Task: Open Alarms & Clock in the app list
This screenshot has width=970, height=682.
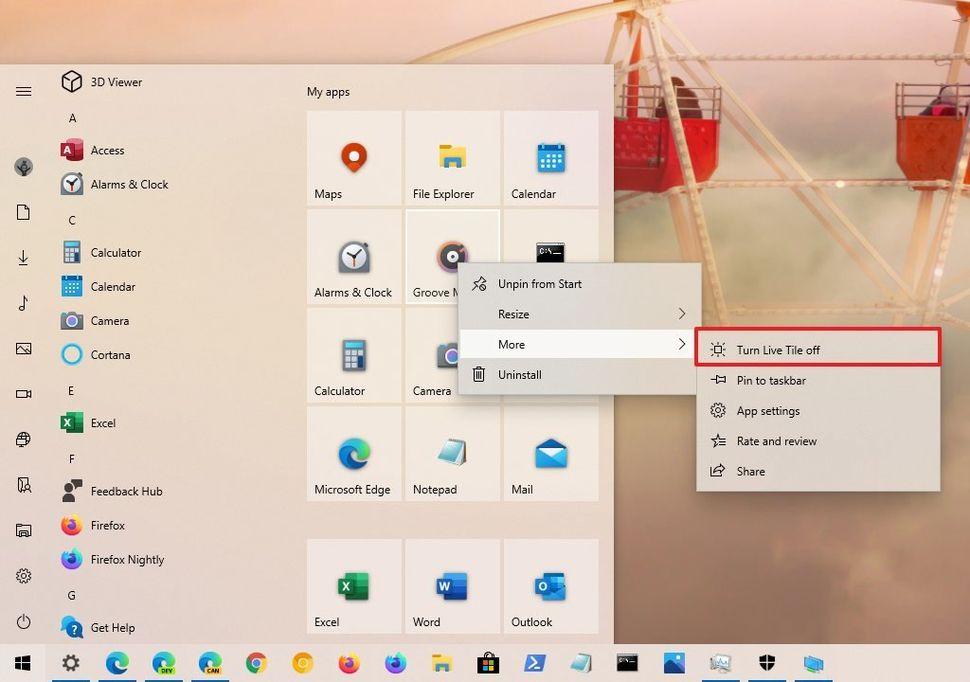Action: click(114, 184)
